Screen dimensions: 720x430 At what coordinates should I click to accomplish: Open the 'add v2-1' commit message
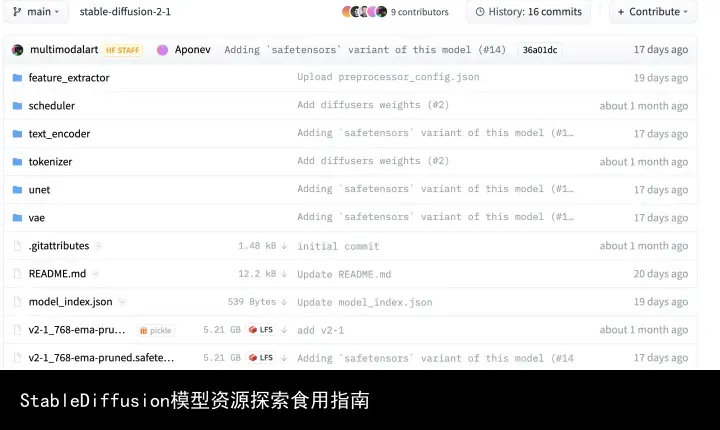(321, 330)
